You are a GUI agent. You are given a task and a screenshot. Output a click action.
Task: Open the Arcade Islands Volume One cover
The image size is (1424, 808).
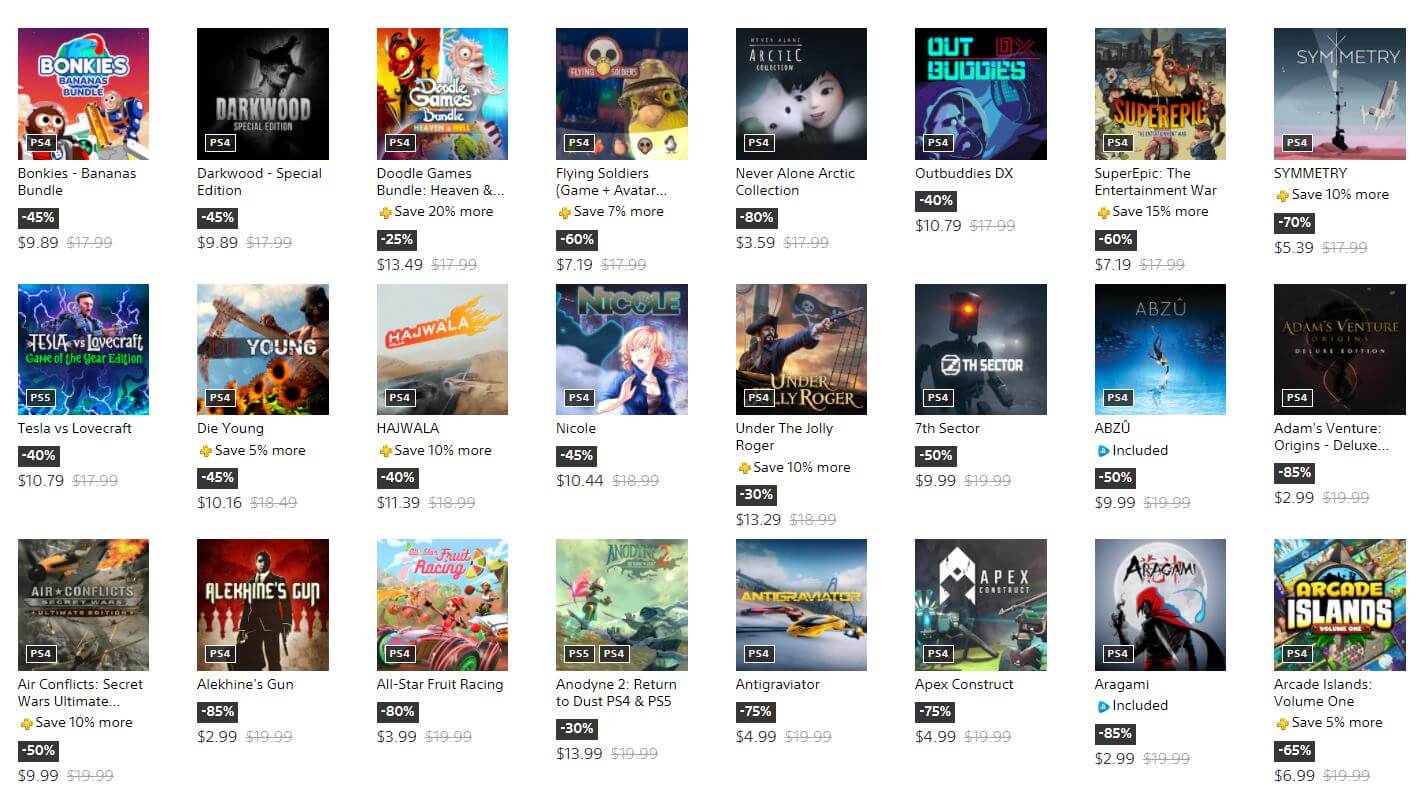click(x=1340, y=605)
